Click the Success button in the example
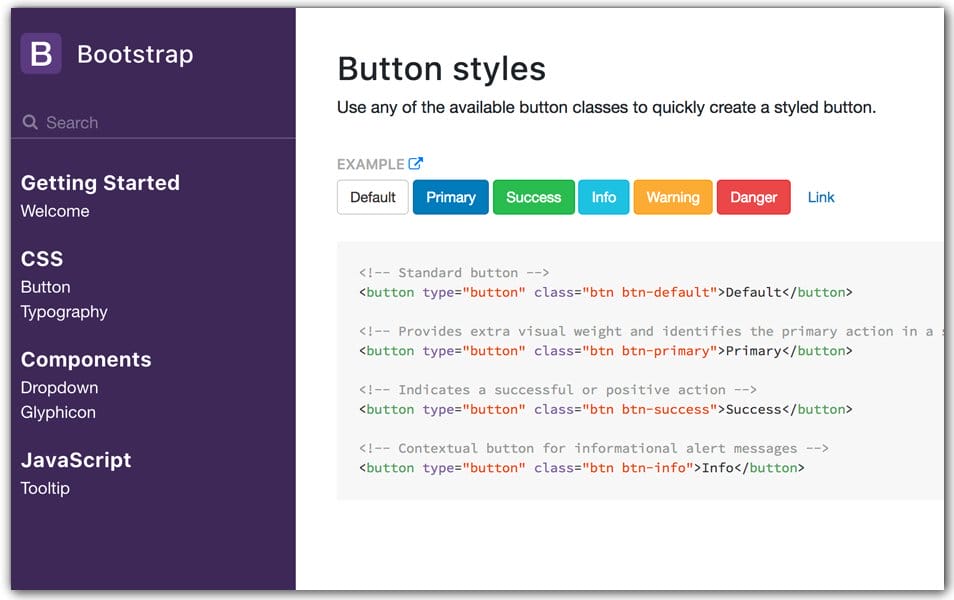This screenshot has width=954, height=600. coord(533,197)
